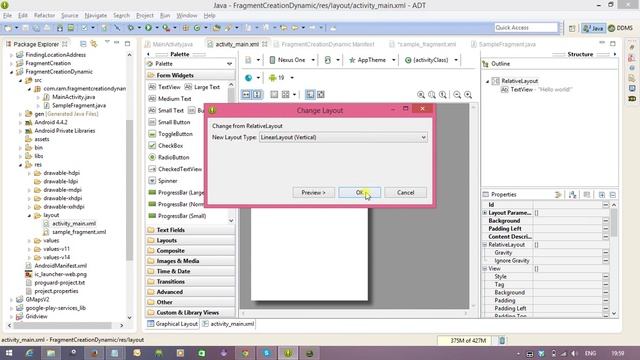Pick the RadioButton widget from palette
This screenshot has height=360, width=640.
pyautogui.click(x=173, y=157)
